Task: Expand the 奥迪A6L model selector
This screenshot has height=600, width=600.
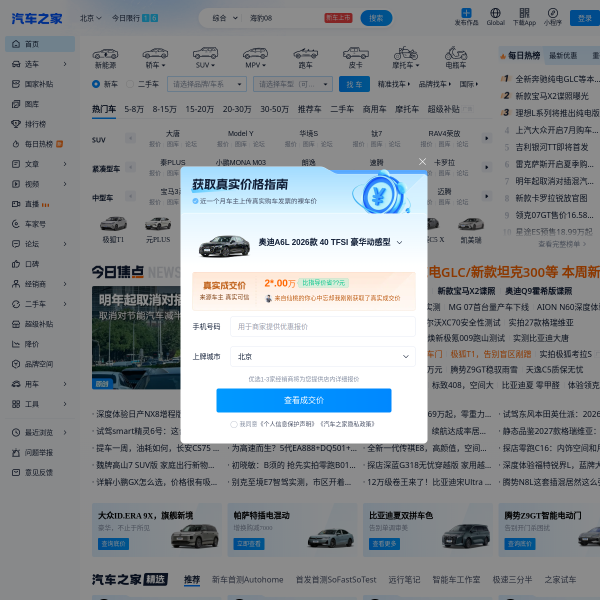Action: pyautogui.click(x=399, y=242)
